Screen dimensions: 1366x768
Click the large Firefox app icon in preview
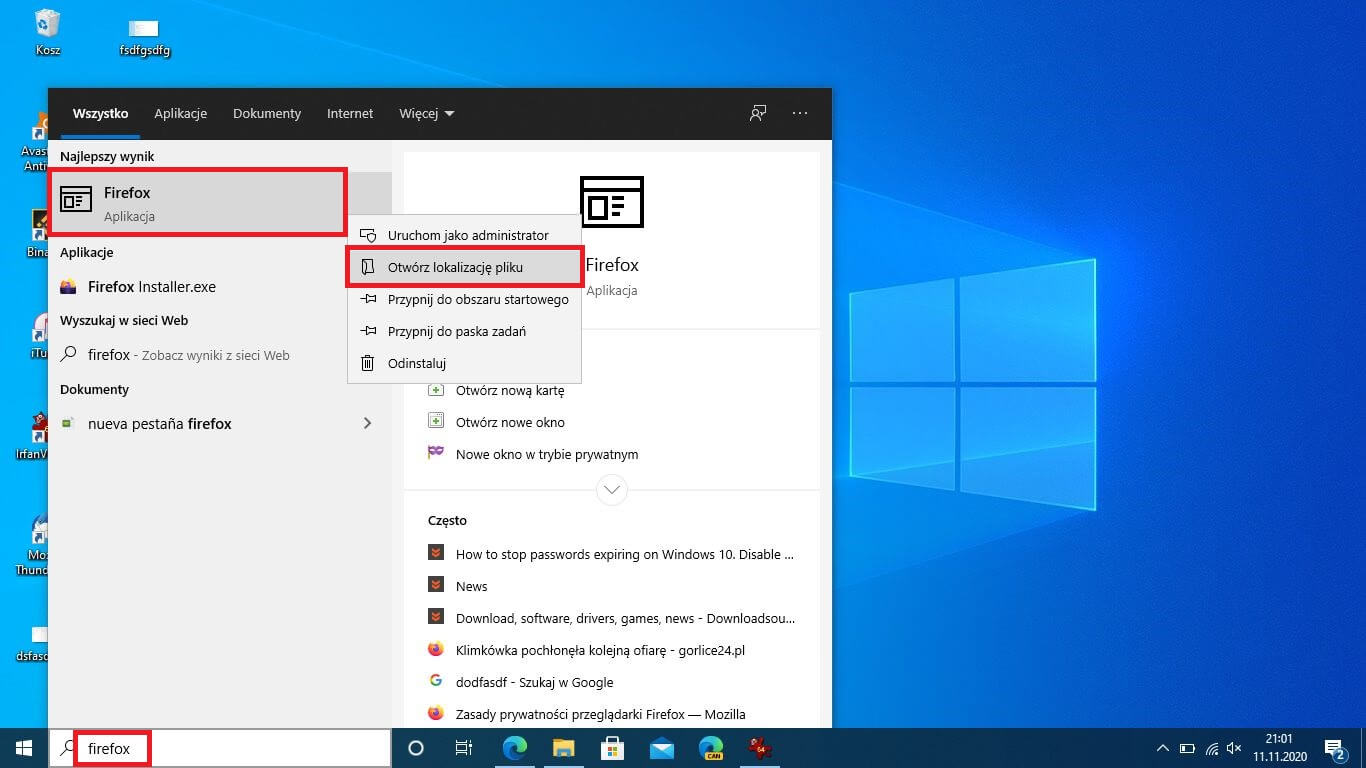coord(611,202)
